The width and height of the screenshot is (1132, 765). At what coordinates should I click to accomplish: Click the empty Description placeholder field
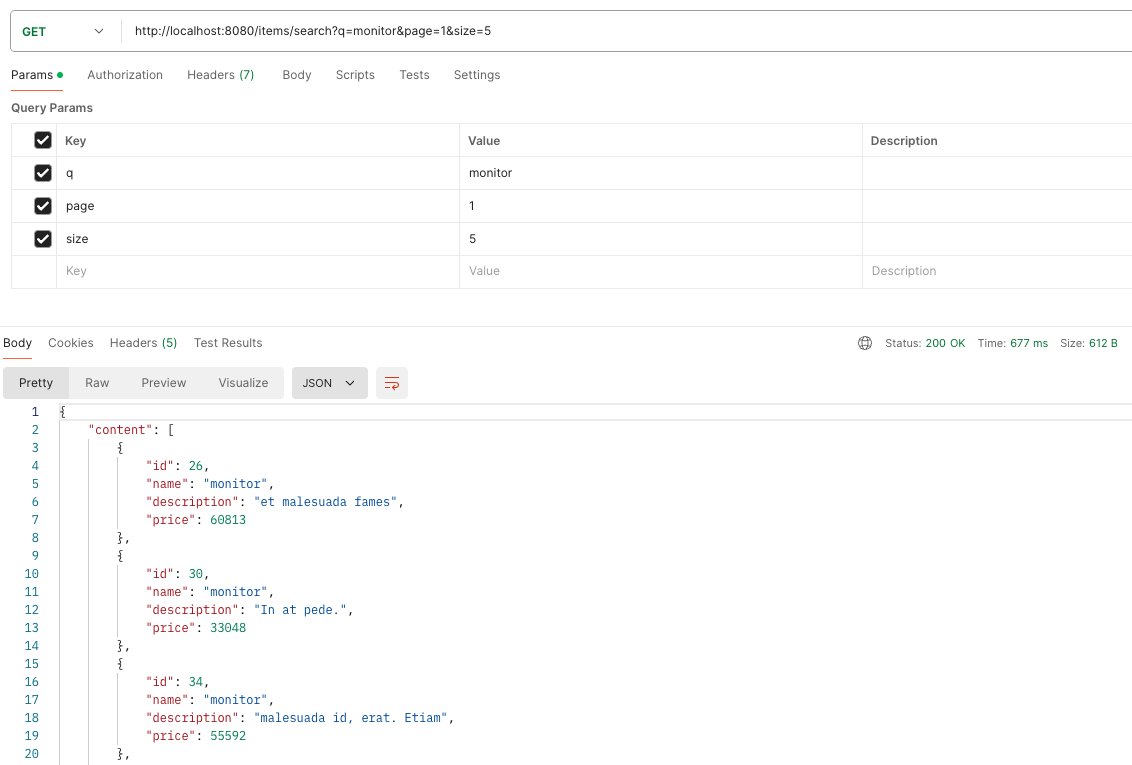[997, 271]
